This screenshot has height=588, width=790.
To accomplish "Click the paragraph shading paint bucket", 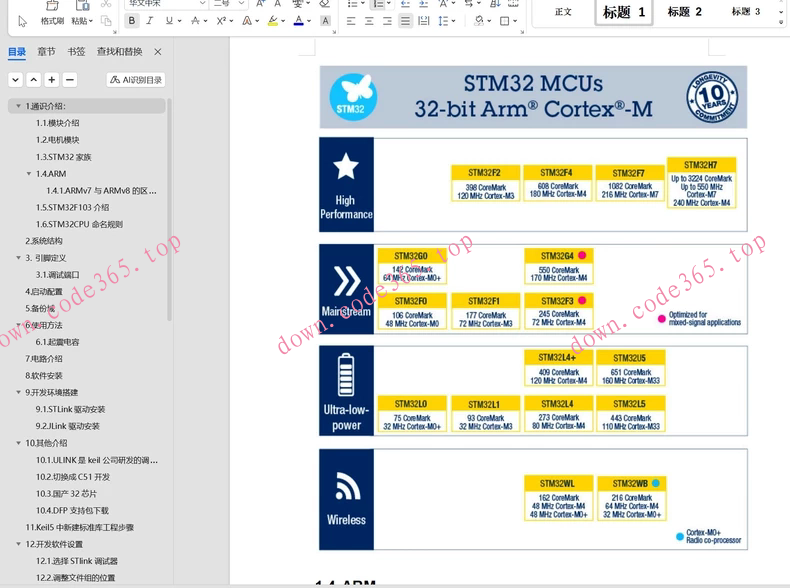I will point(479,21).
